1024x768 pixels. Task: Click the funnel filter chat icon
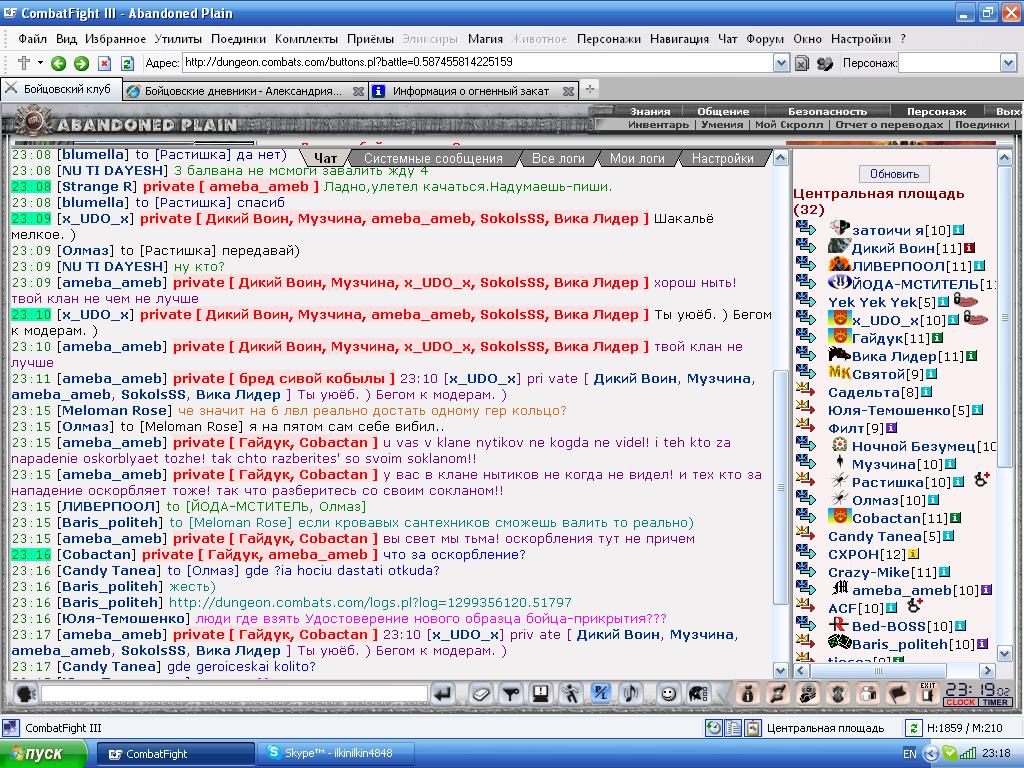(511, 694)
